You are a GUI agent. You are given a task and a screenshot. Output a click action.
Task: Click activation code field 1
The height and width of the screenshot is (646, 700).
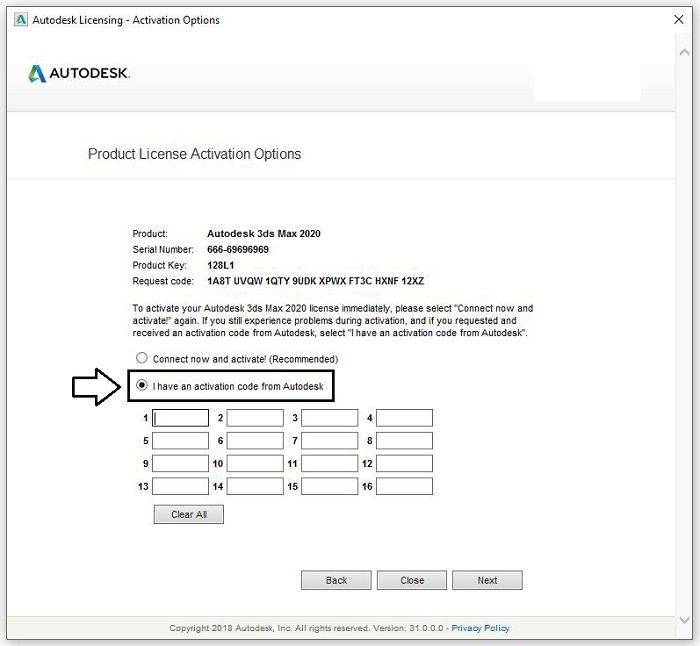(x=180, y=418)
